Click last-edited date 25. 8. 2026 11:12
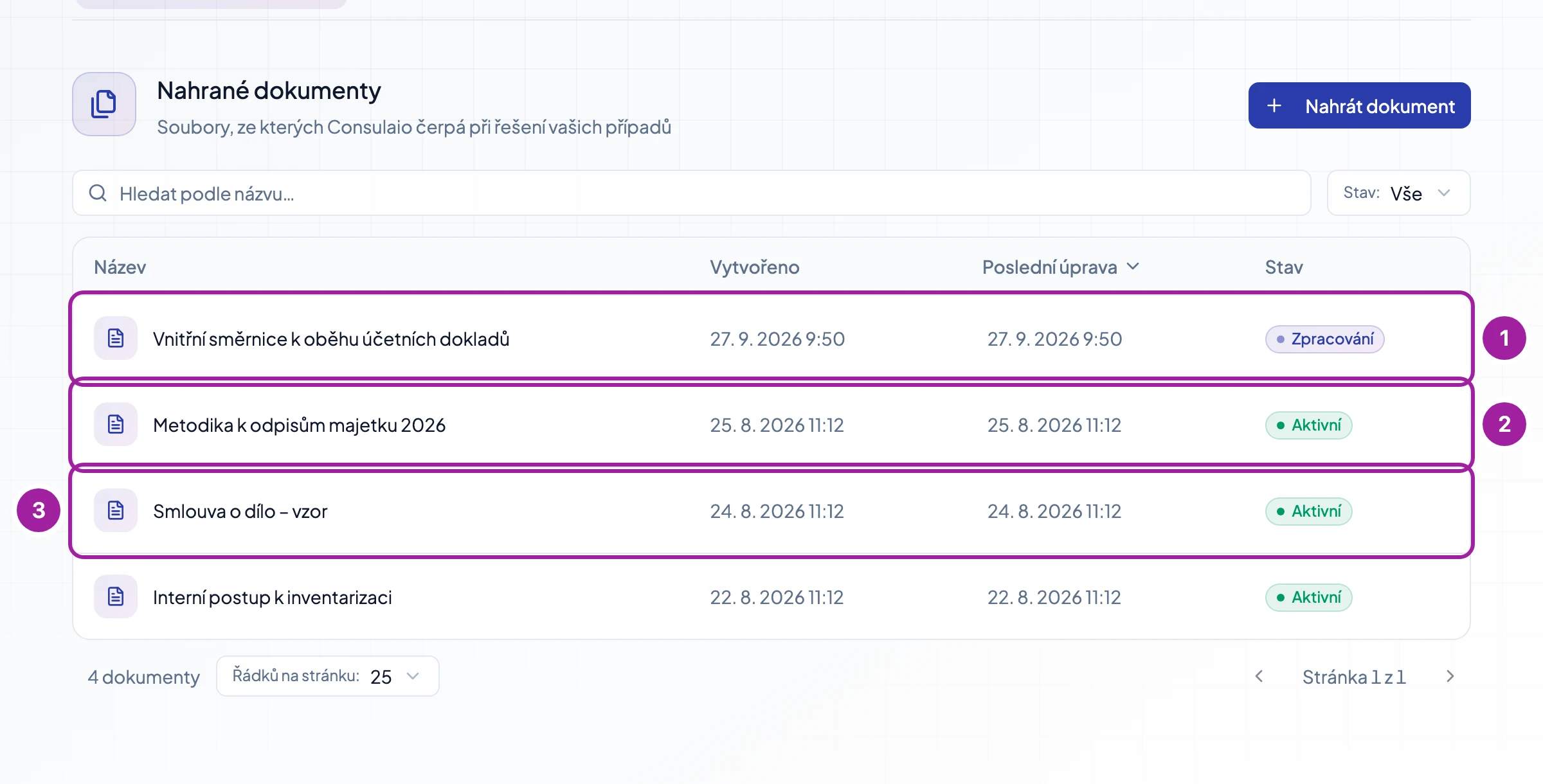This screenshot has height=784, width=1543. [x=1054, y=425]
